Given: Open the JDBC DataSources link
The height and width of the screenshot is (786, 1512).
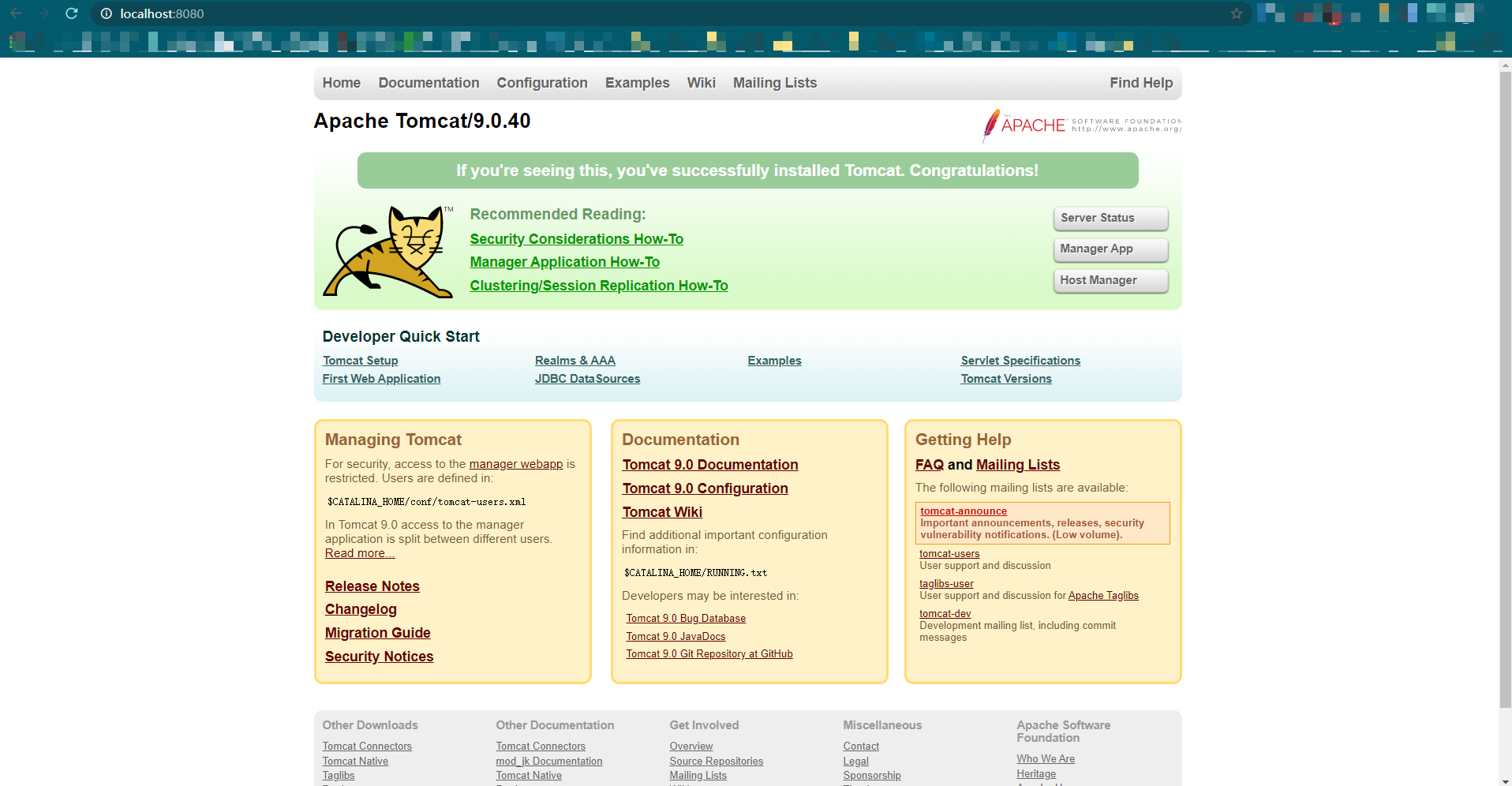Looking at the screenshot, I should tap(588, 379).
